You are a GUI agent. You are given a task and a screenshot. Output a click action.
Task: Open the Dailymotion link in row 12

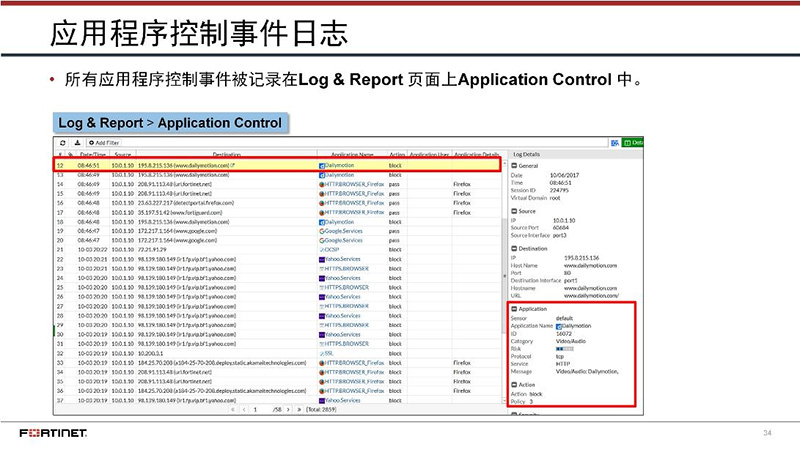click(339, 166)
